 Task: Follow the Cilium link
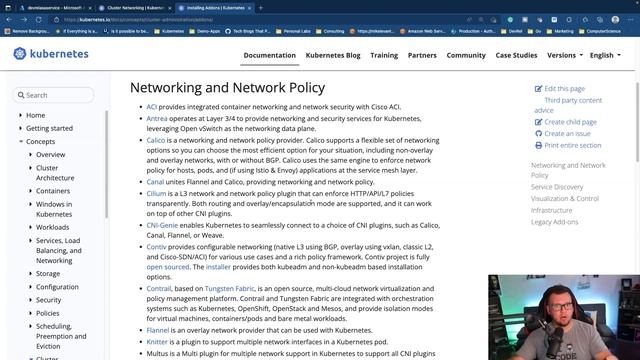(156, 193)
